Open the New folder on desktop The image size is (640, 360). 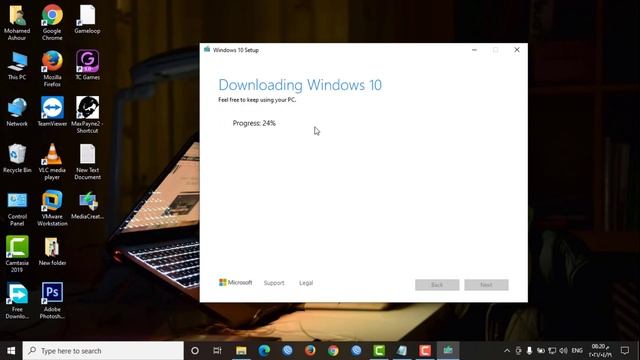coord(52,251)
